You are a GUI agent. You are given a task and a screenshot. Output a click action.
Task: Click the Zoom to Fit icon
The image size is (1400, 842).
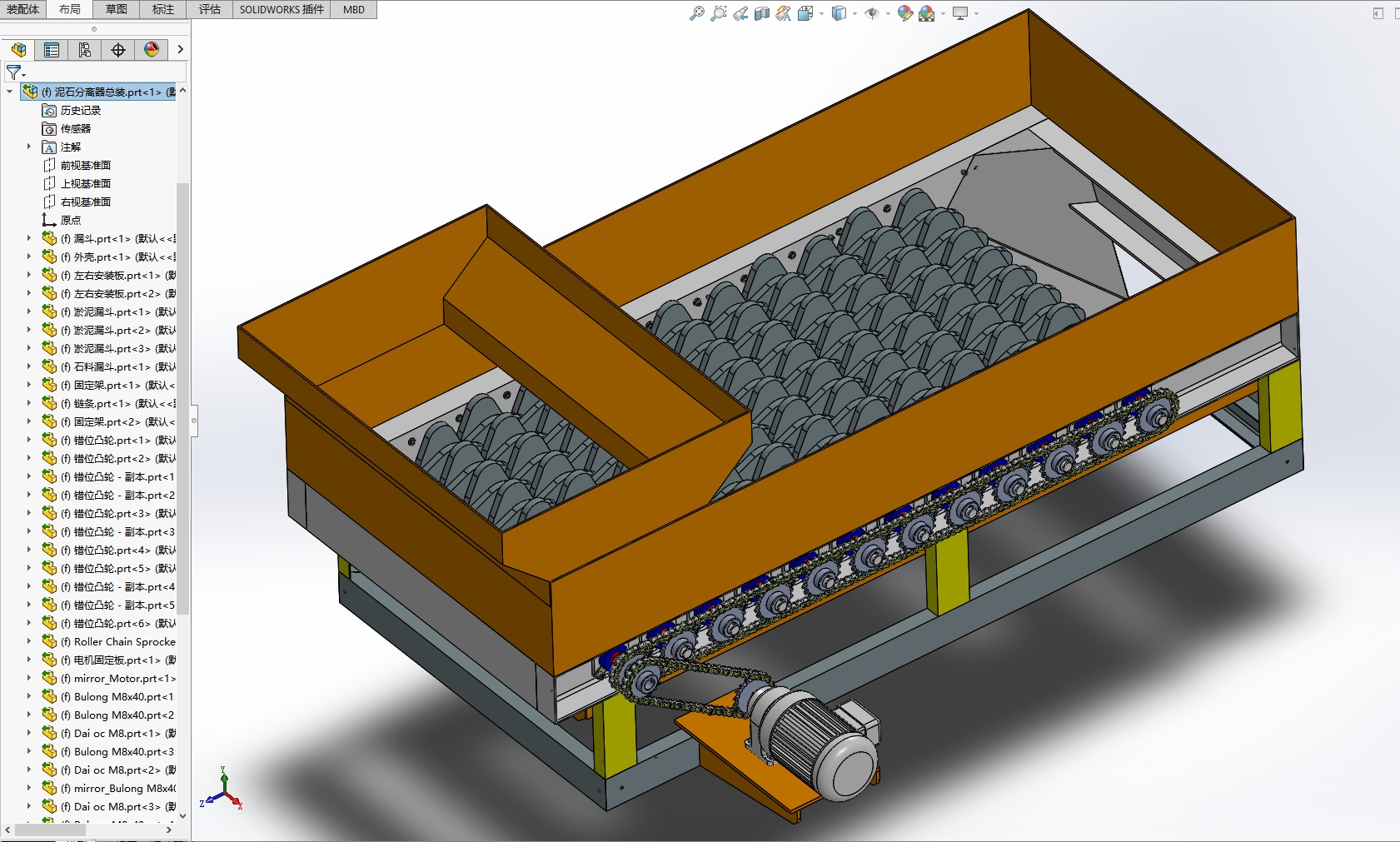point(697,13)
